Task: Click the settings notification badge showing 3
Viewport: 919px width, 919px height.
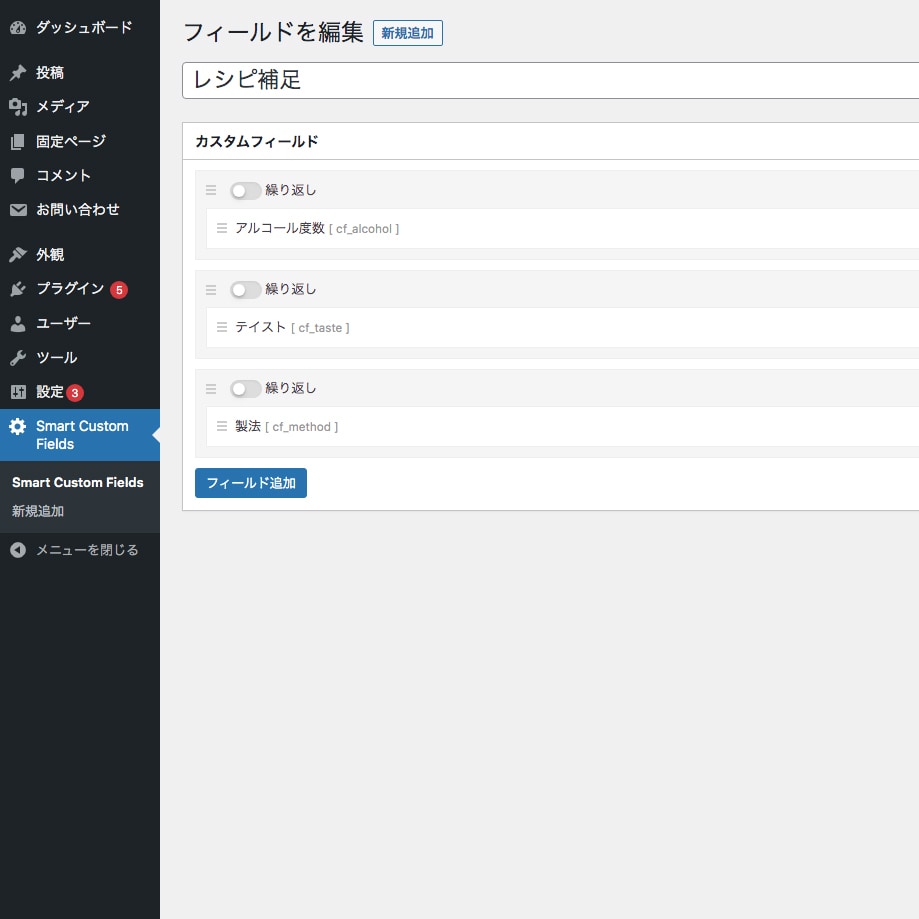Action: [x=74, y=393]
